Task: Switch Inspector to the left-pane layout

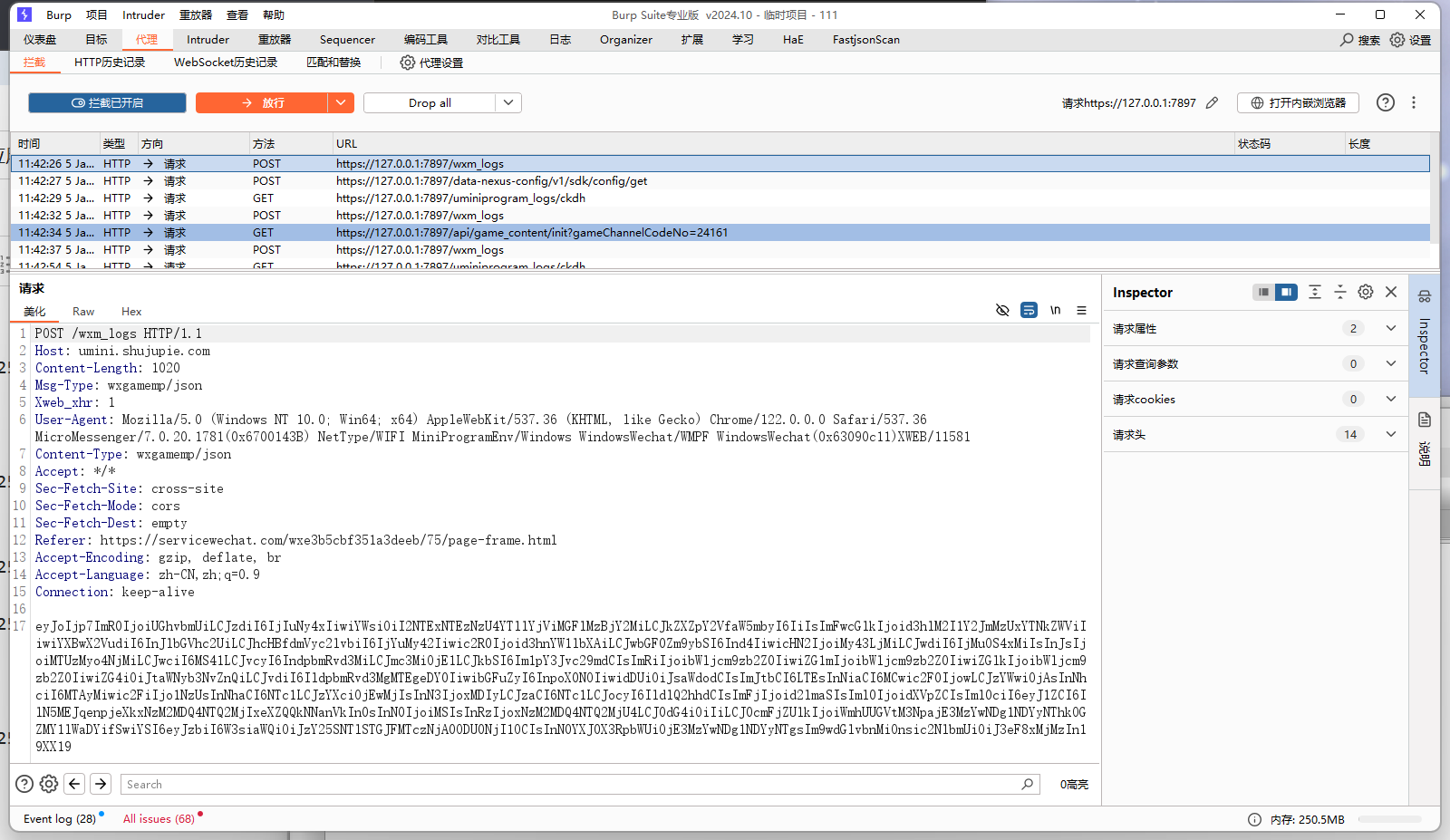Action: click(x=1263, y=292)
